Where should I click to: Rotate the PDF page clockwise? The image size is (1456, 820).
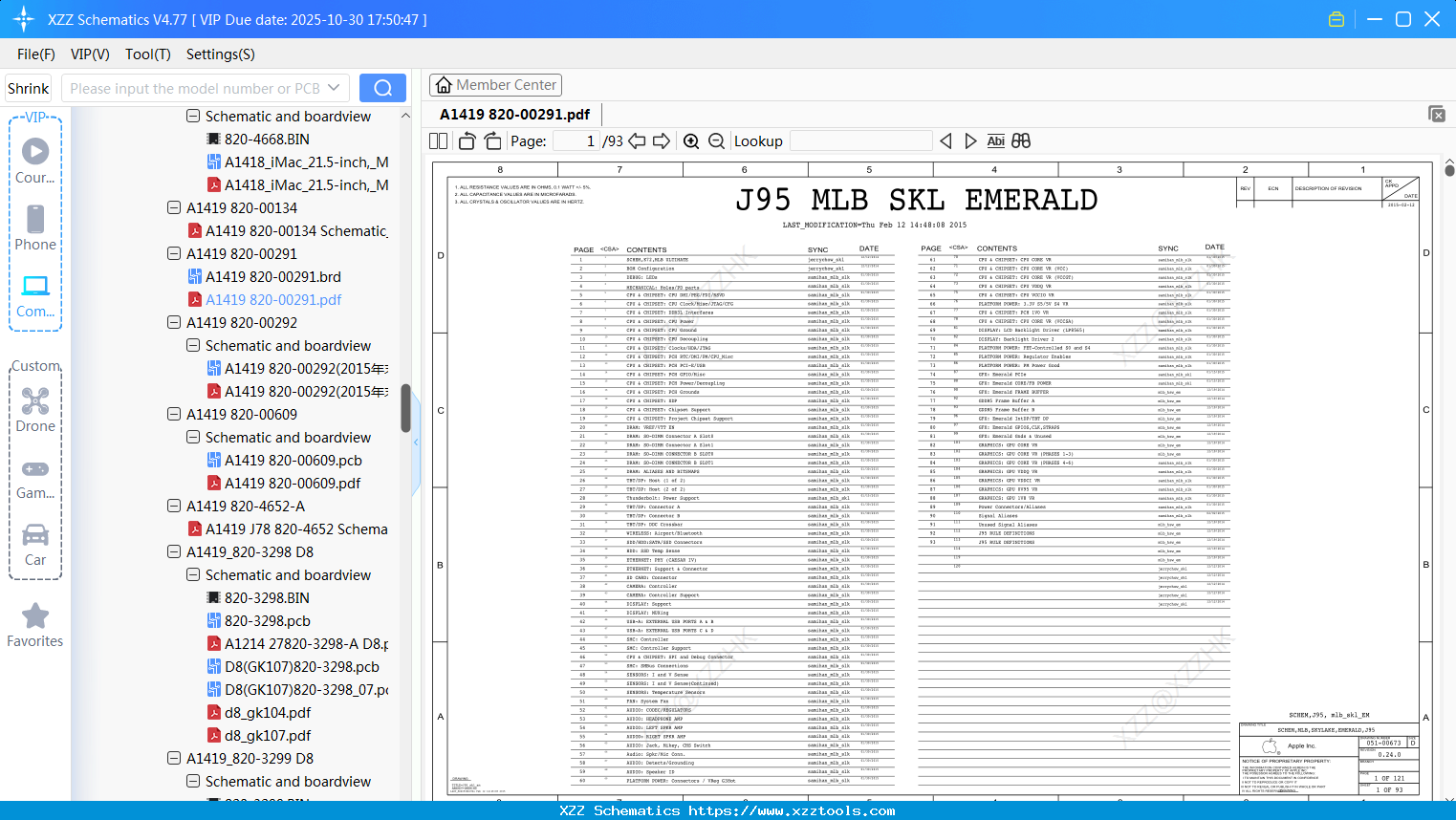(493, 141)
